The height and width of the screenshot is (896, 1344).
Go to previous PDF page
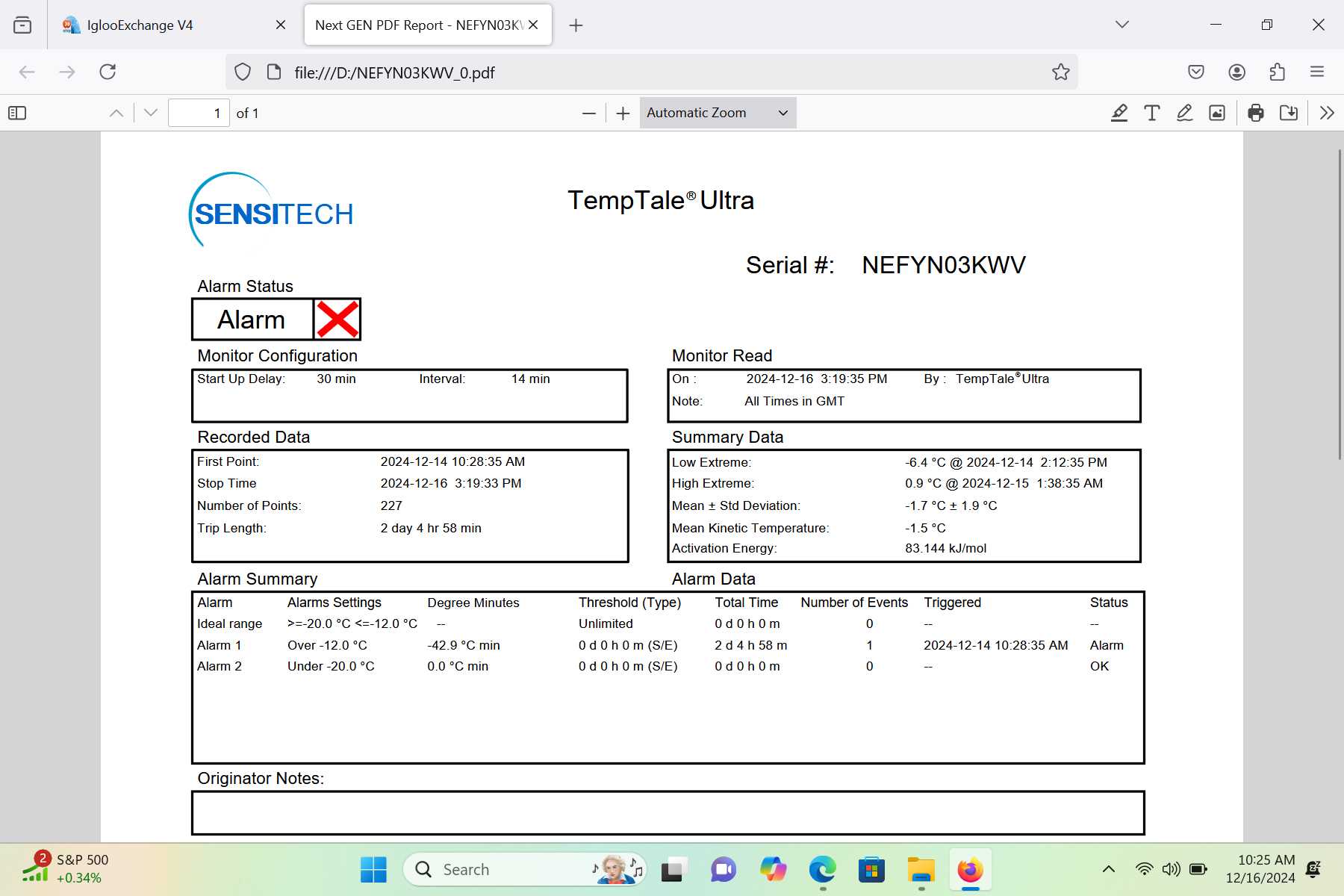pos(116,113)
